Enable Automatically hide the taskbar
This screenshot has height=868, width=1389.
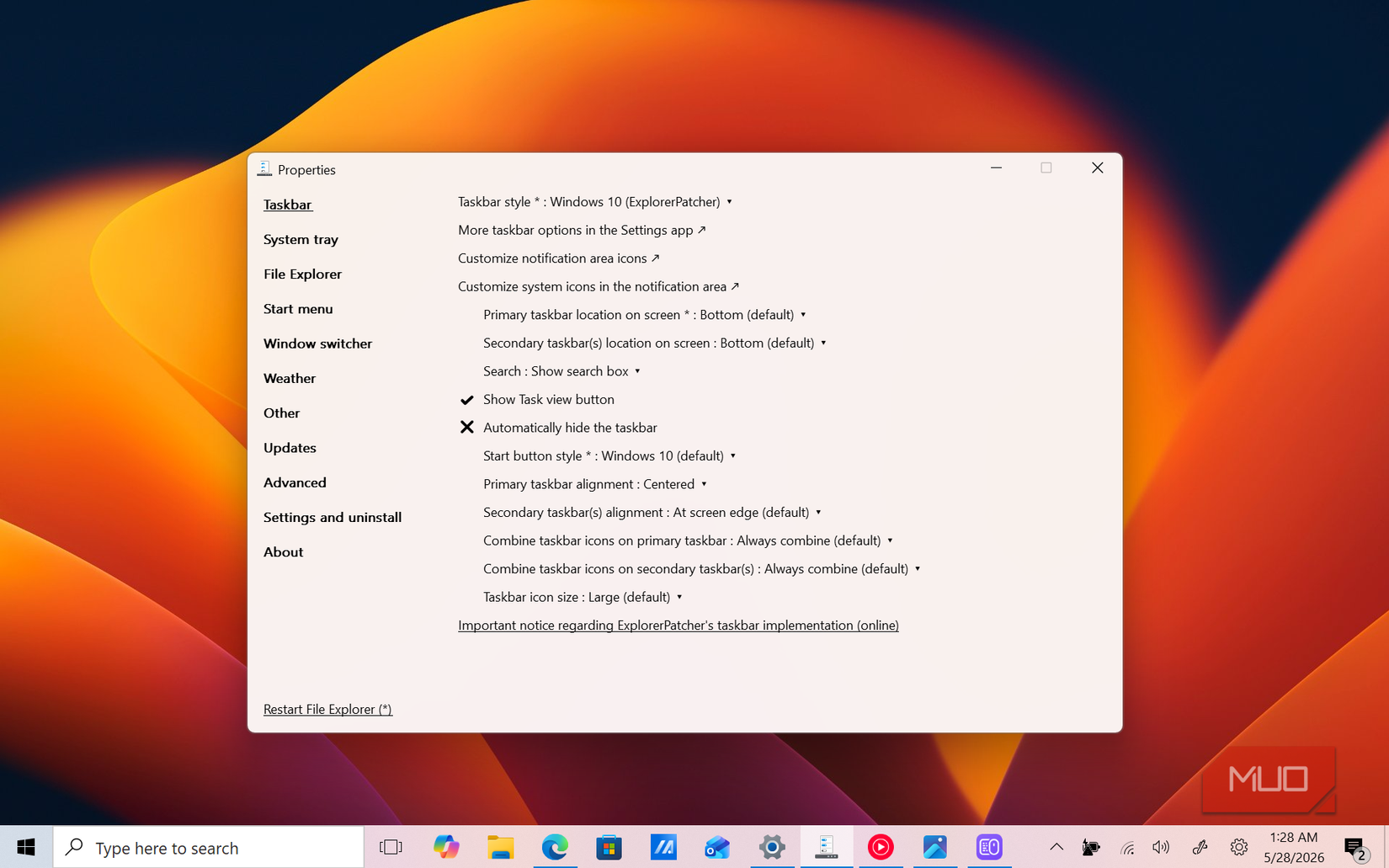point(557,428)
